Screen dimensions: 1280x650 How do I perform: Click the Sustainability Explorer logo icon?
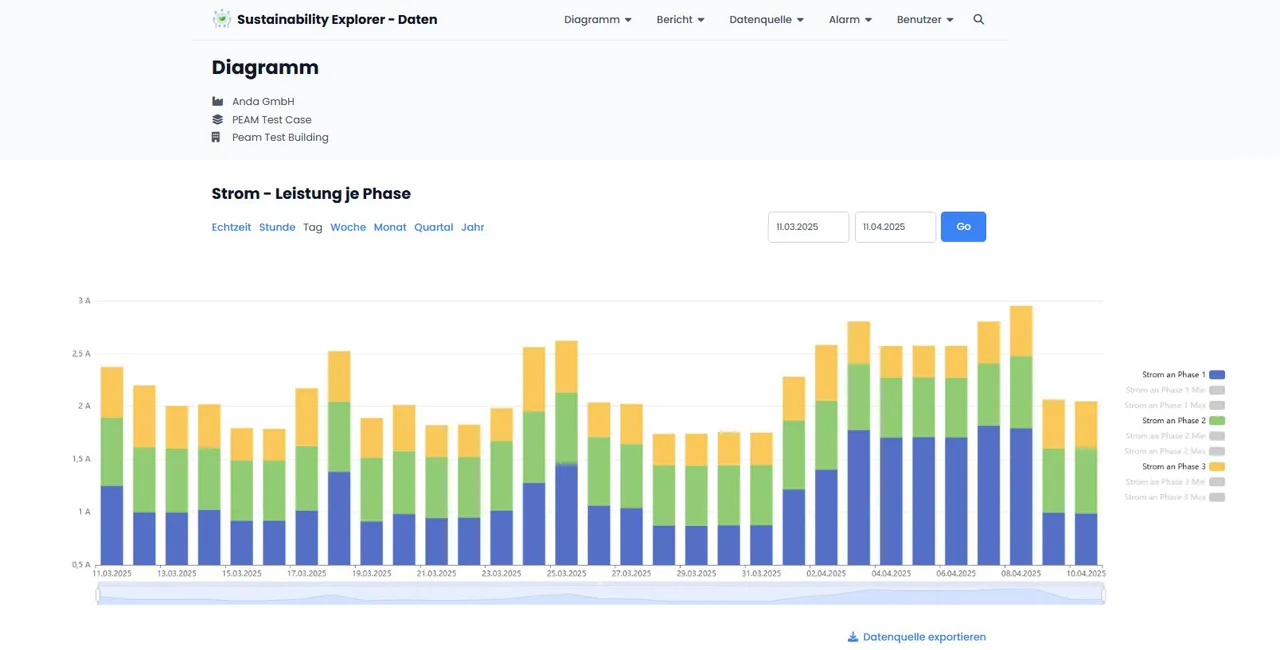(x=221, y=19)
